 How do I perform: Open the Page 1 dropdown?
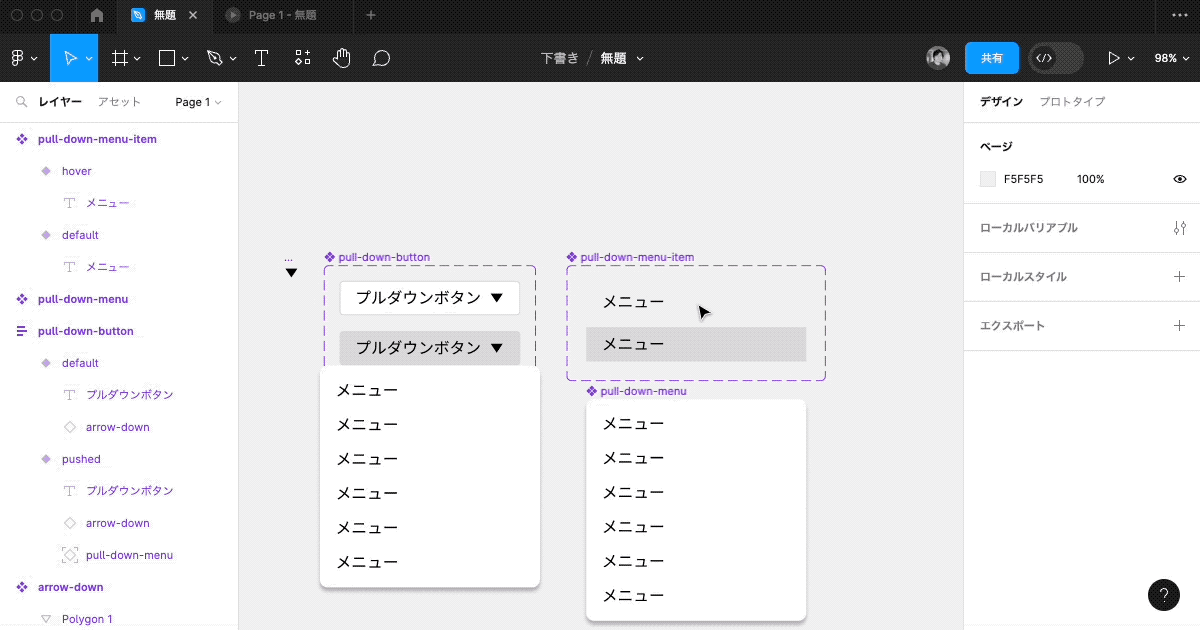click(x=197, y=101)
